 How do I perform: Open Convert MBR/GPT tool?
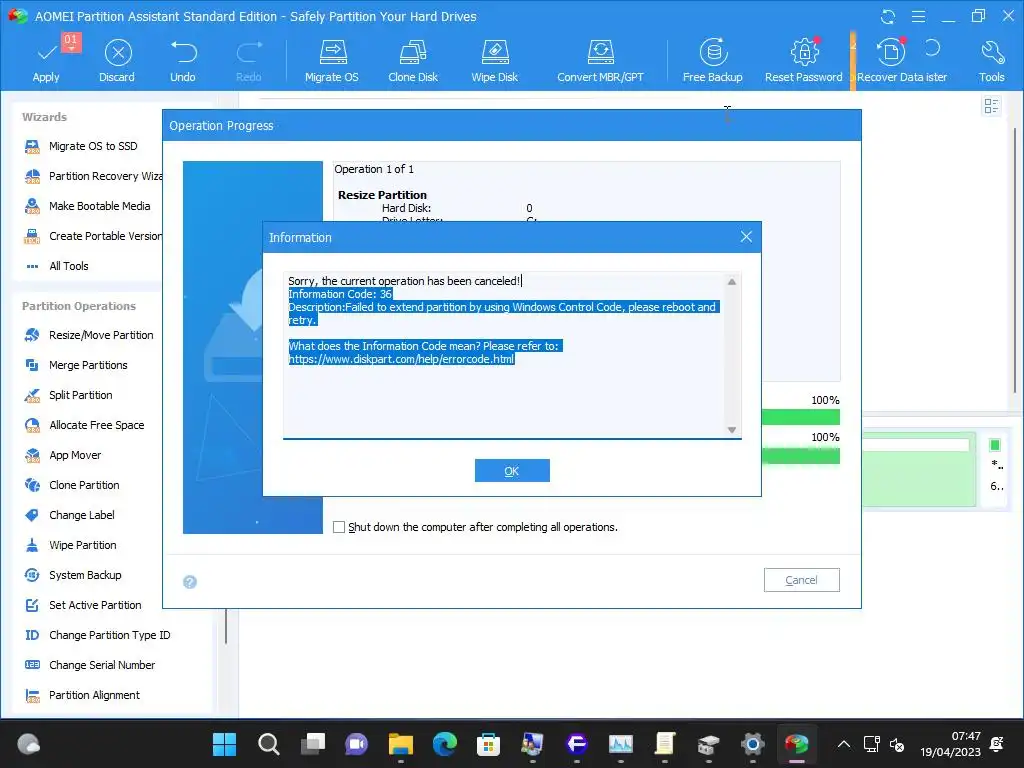(x=600, y=59)
